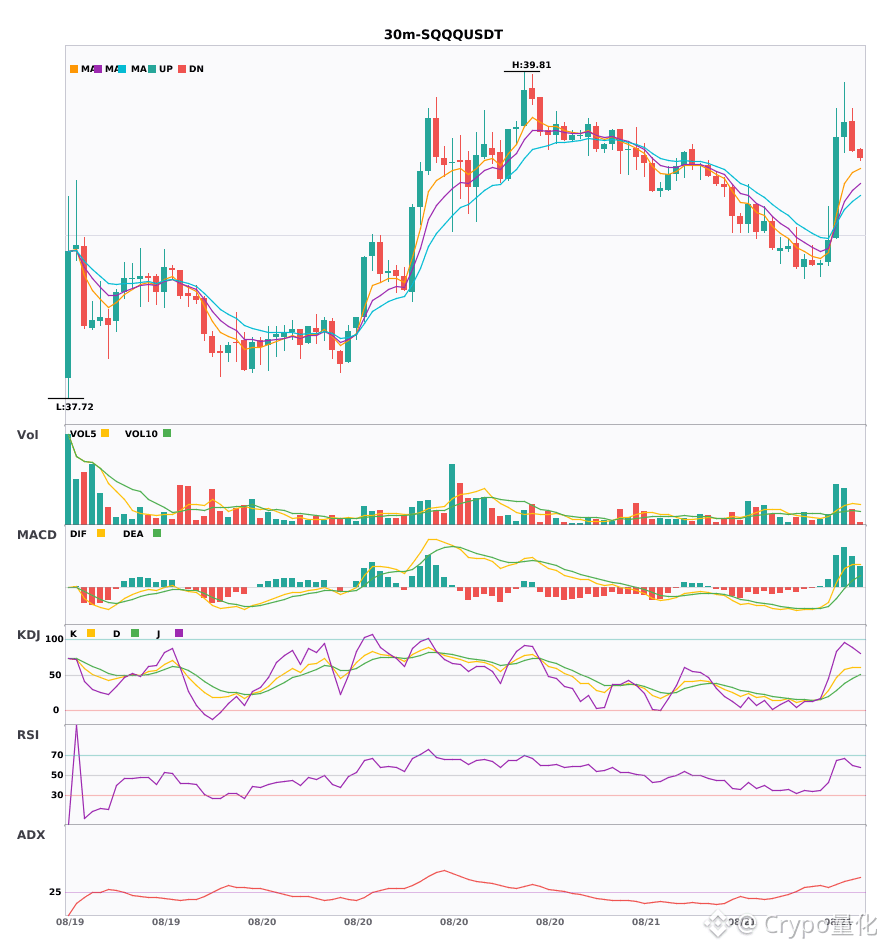Select the green D line swatch
The height and width of the screenshot is (950, 885).
[135, 633]
